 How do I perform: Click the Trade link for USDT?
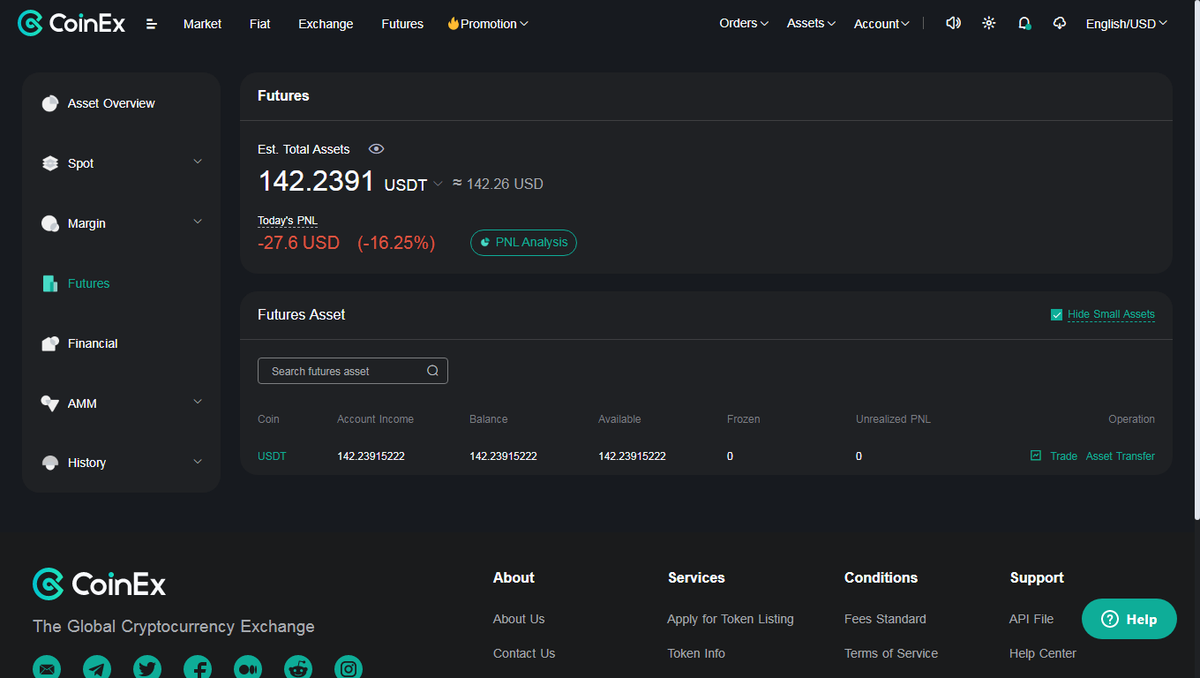pyautogui.click(x=1063, y=456)
